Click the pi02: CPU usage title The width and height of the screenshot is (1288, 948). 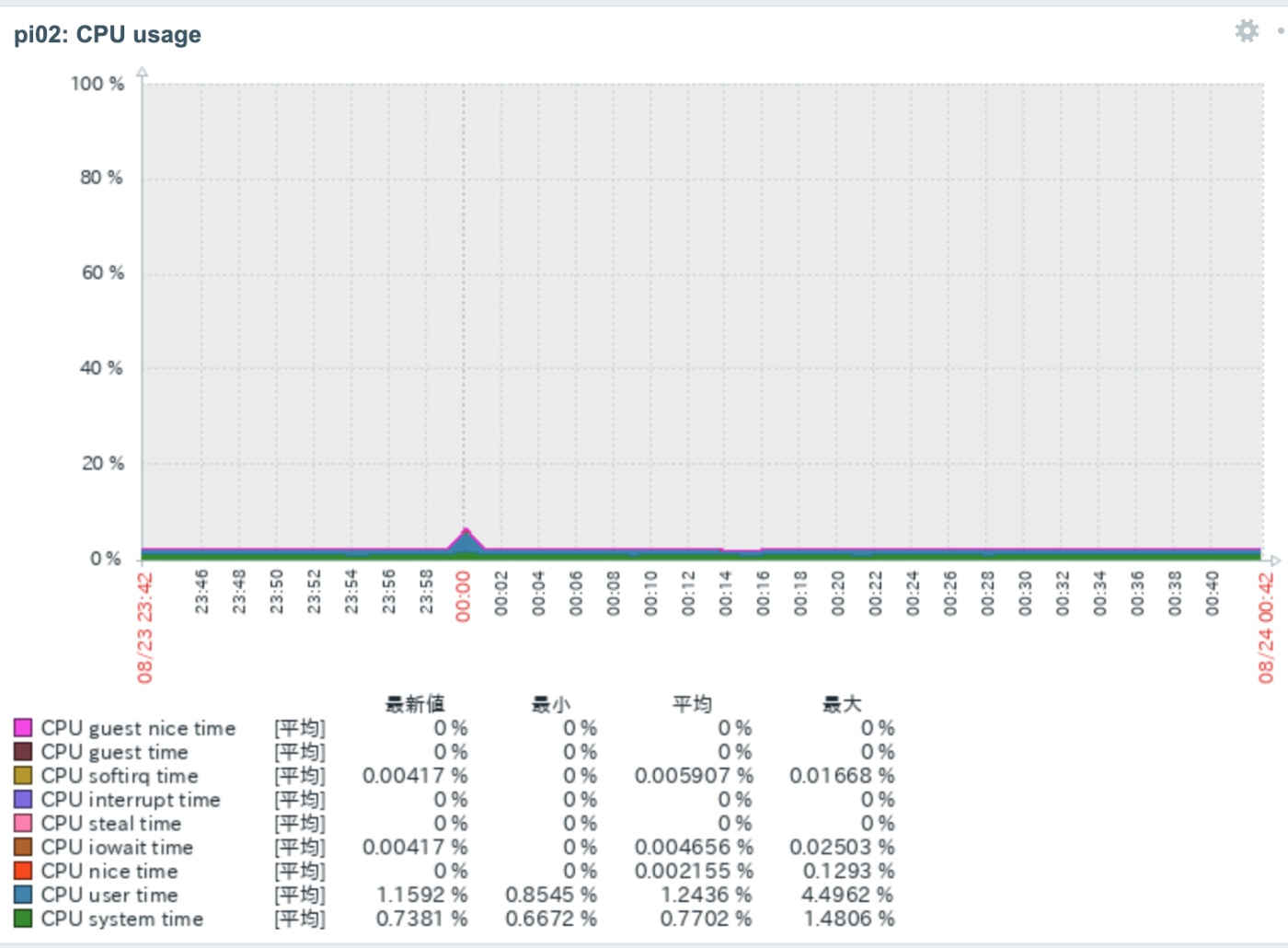pyautogui.click(x=108, y=35)
